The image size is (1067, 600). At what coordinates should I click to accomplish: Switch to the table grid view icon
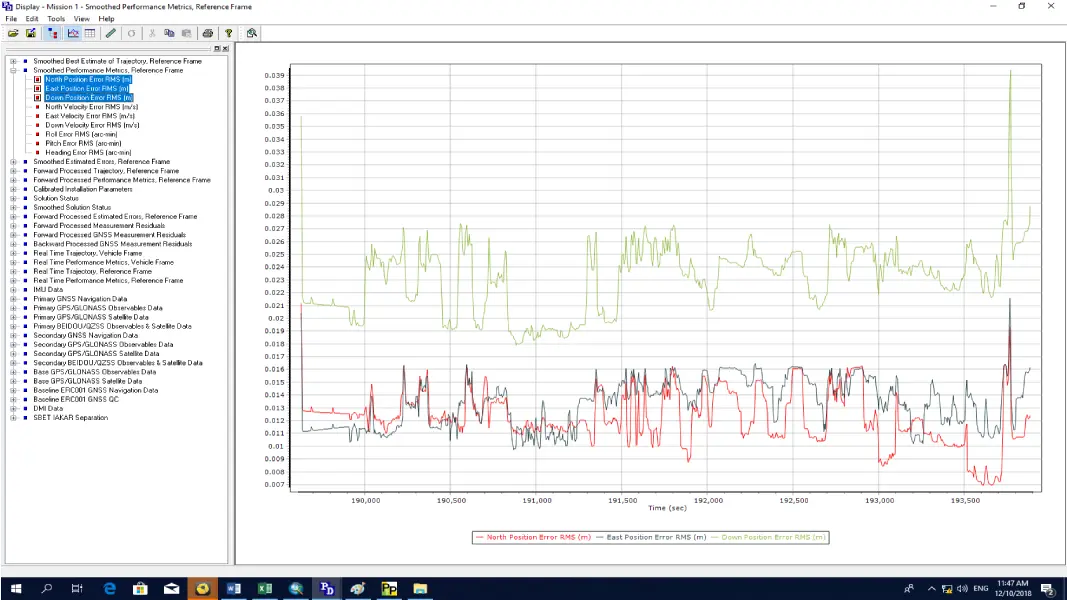pyautogui.click(x=89, y=33)
